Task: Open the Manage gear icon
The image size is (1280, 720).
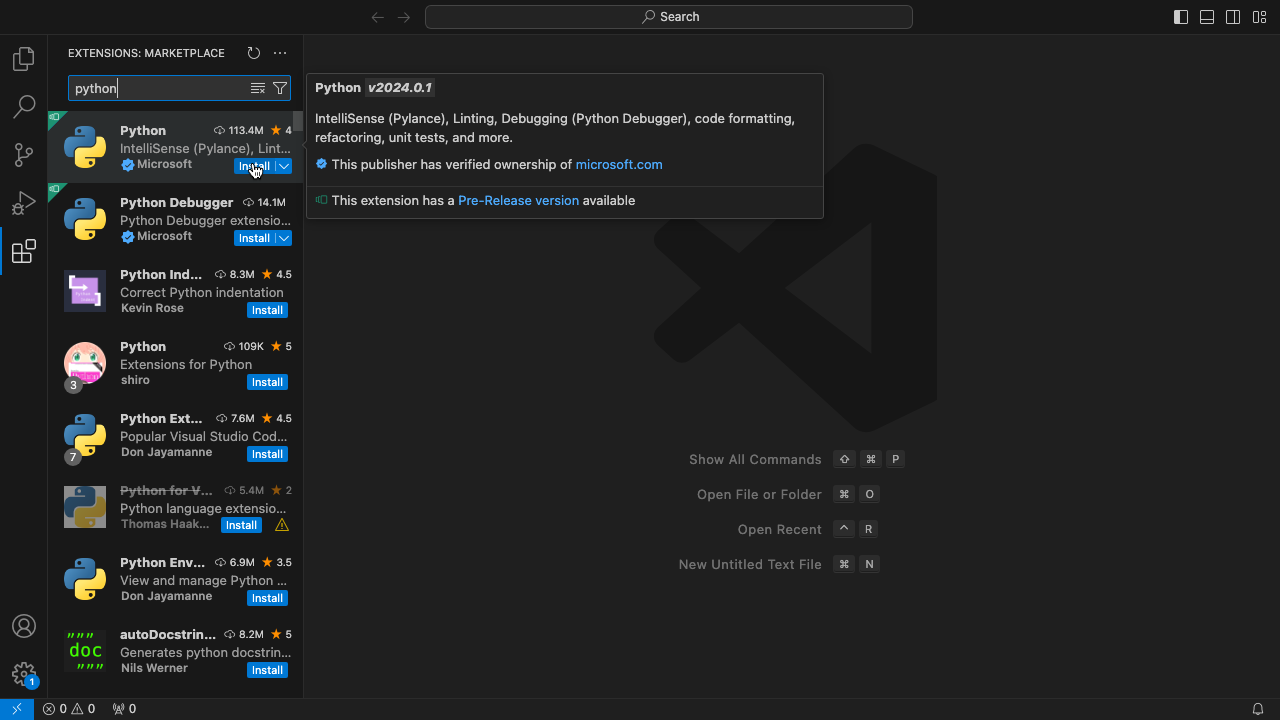Action: point(24,674)
